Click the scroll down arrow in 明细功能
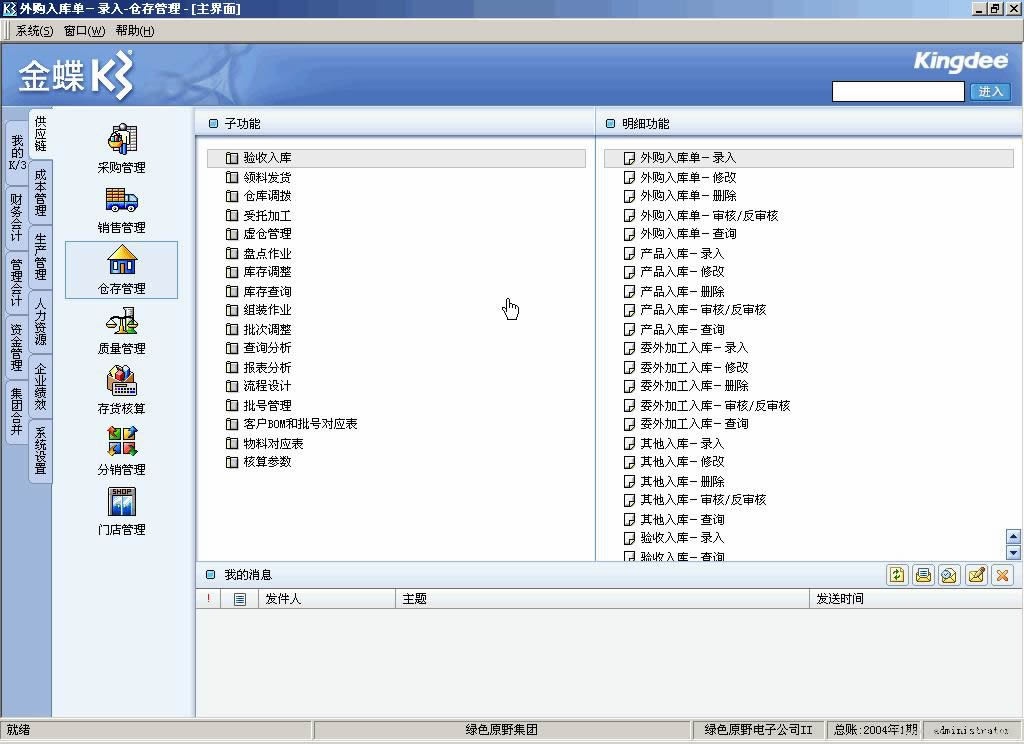The height and width of the screenshot is (744, 1024). [x=1014, y=553]
